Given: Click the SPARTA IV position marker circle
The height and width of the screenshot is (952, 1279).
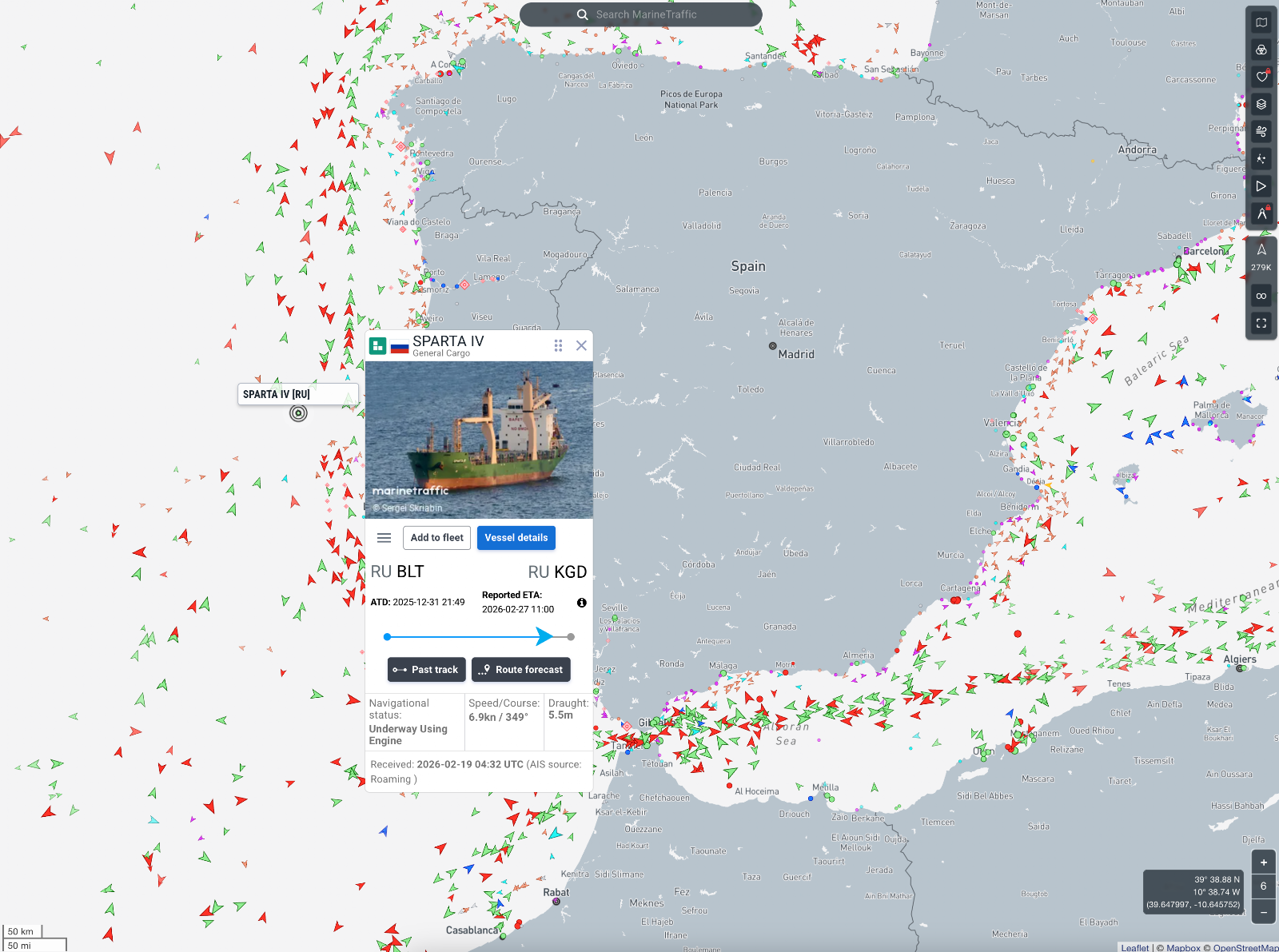Looking at the screenshot, I should (x=298, y=413).
